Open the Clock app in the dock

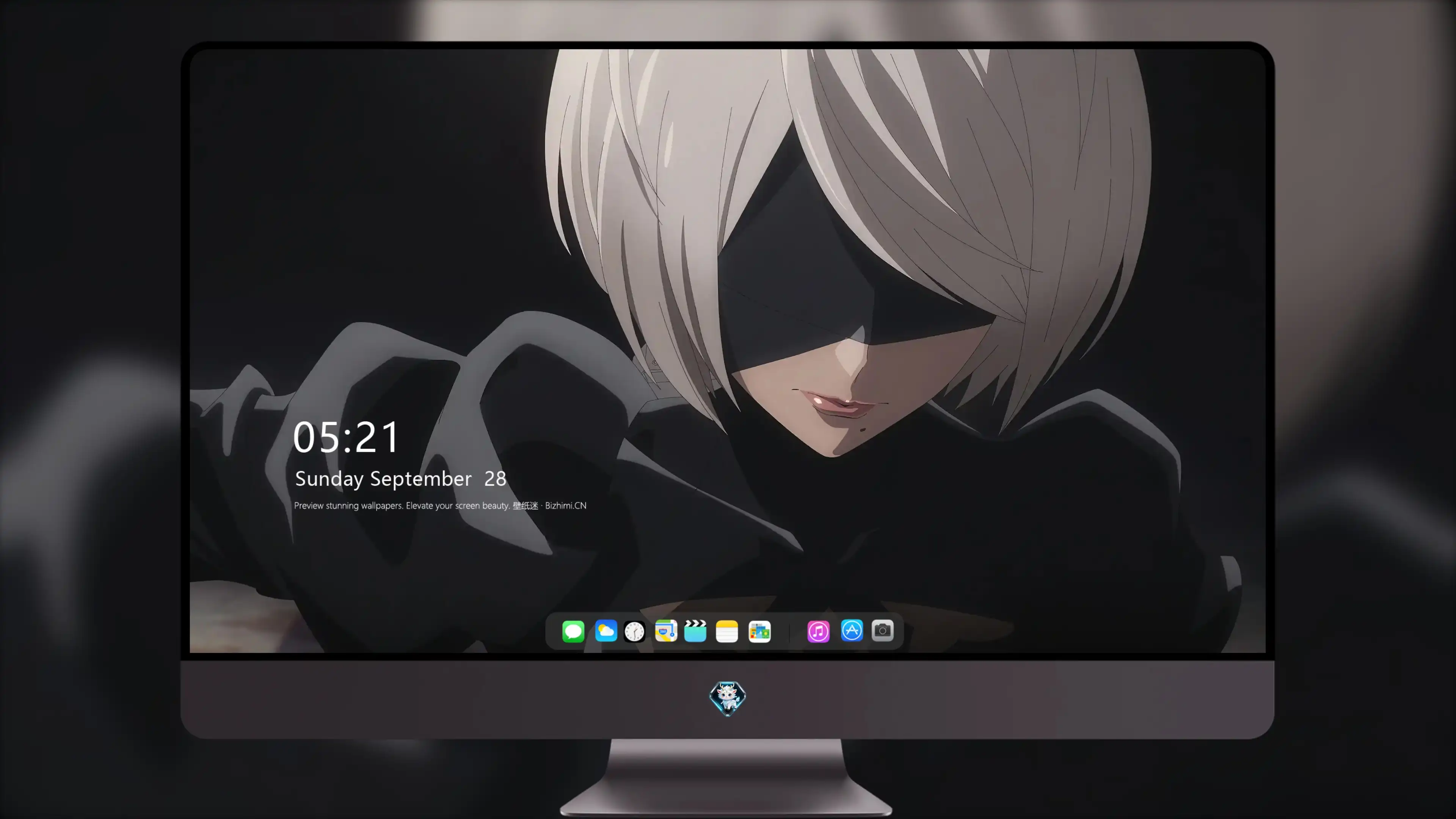(634, 631)
